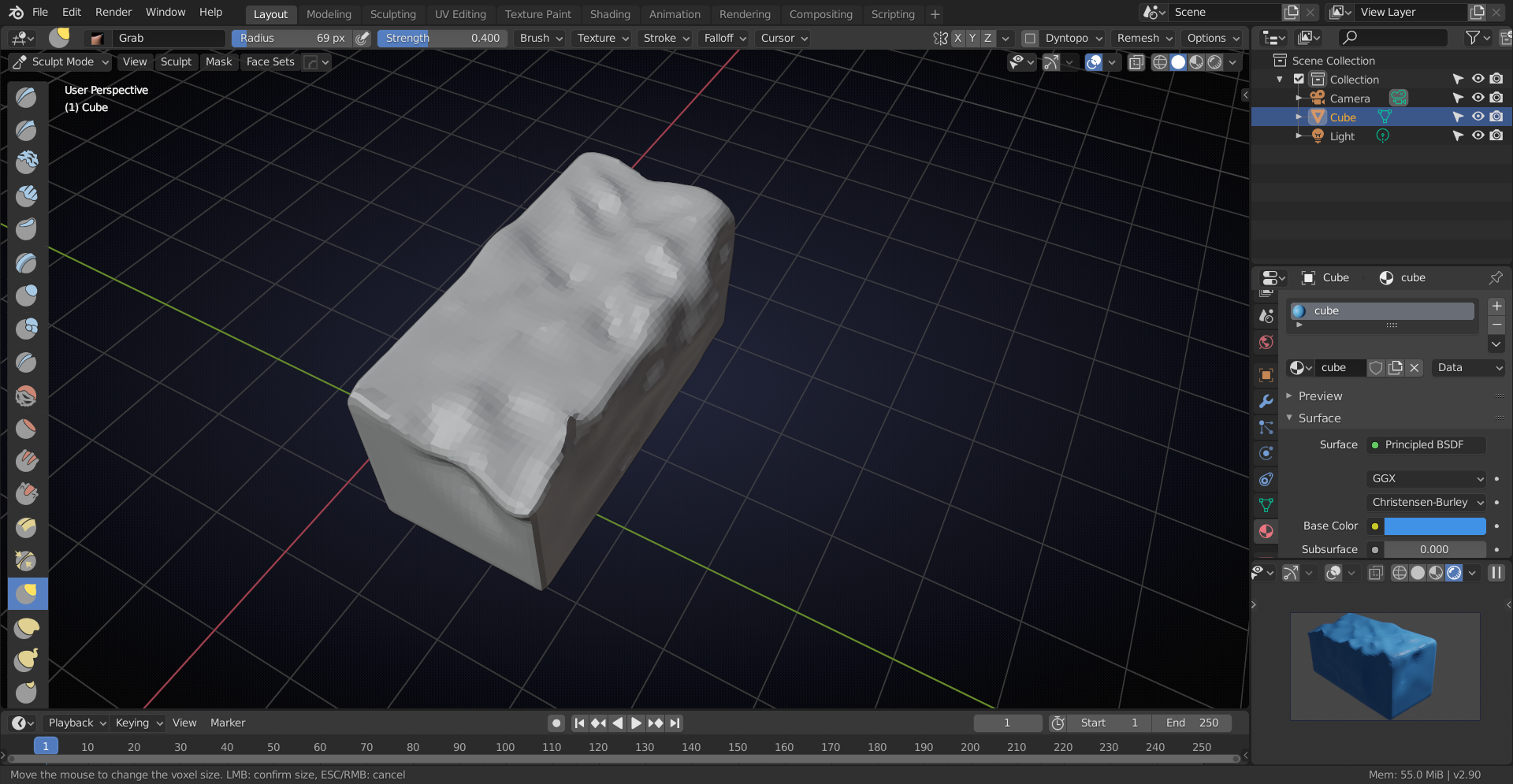This screenshot has width=1513, height=784.
Task: Open the Physics properties tab
Action: pyautogui.click(x=1266, y=453)
